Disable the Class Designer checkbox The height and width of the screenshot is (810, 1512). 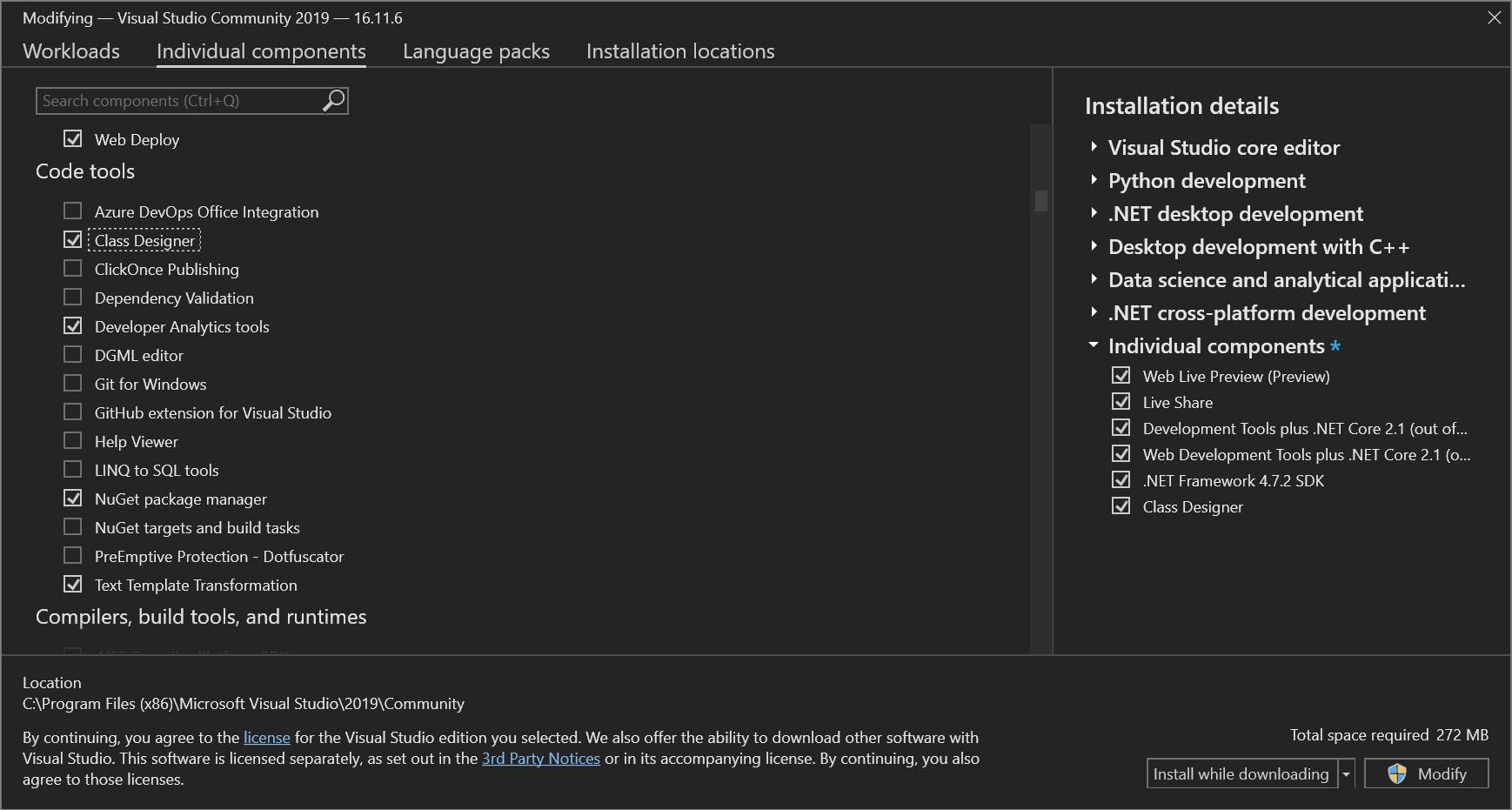click(x=73, y=239)
